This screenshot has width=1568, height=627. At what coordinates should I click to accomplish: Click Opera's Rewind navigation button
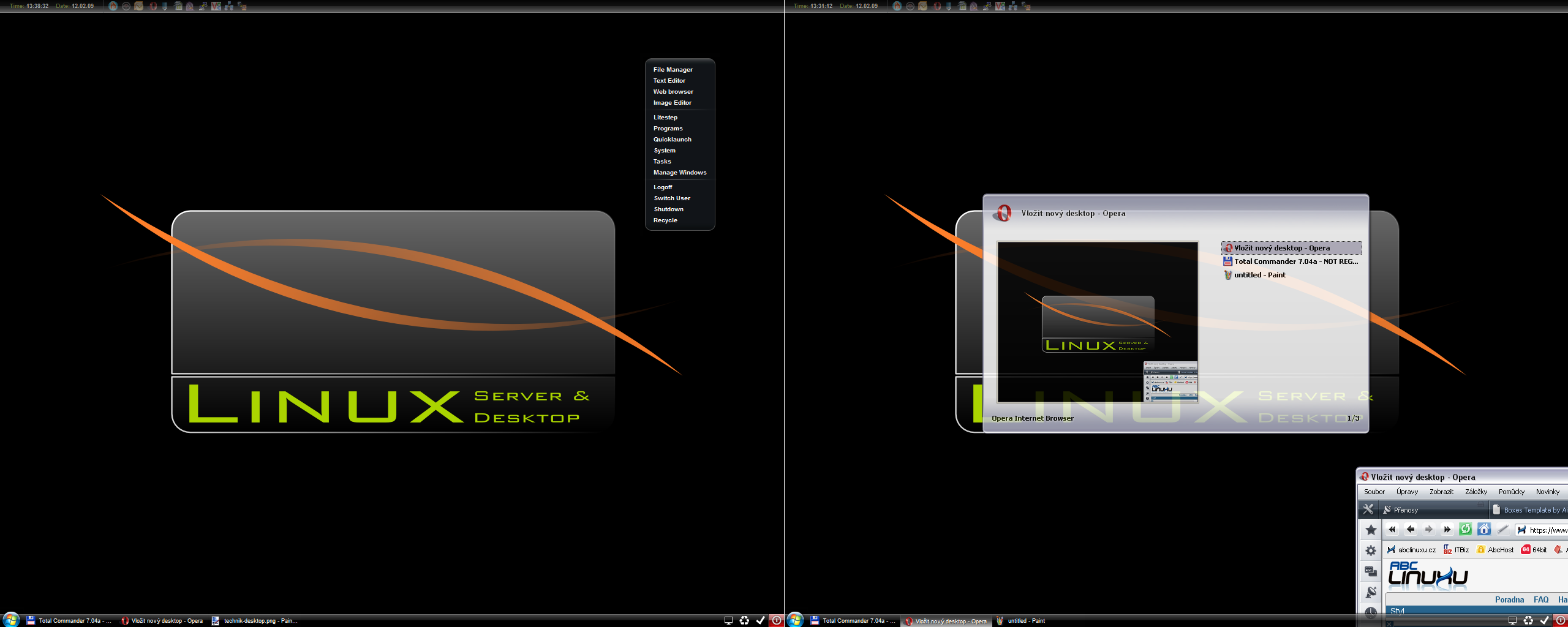pyautogui.click(x=1392, y=530)
